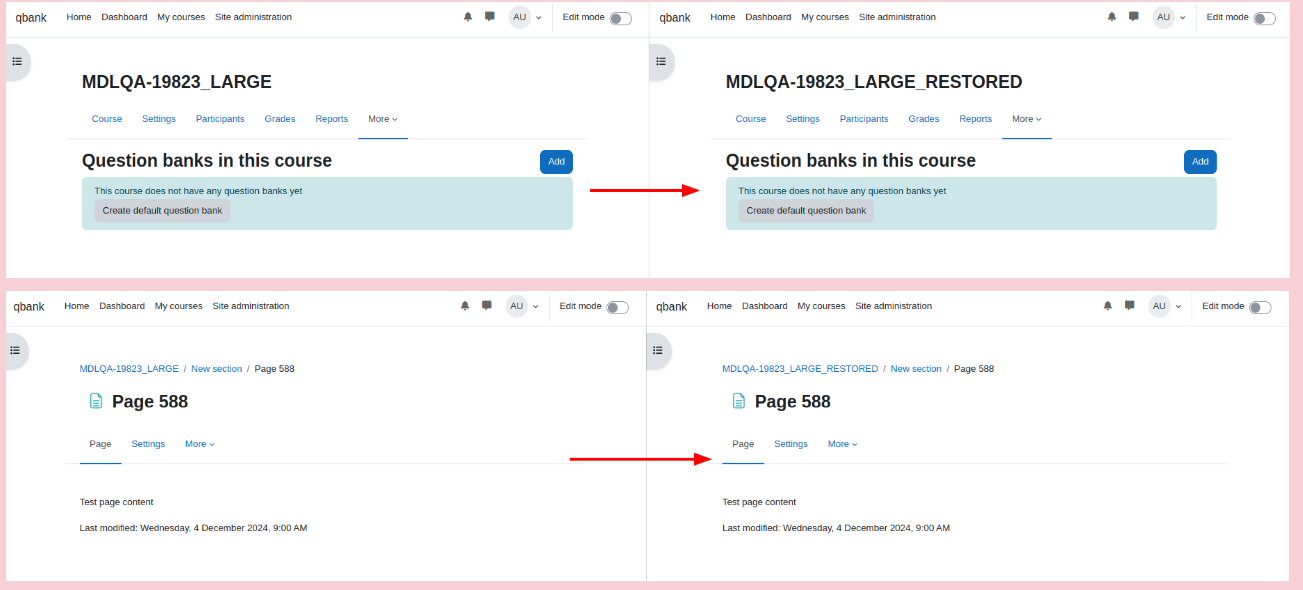Go to Home in restored Page 588 panel
Image resolution: width=1303 pixels, height=590 pixels.
pyautogui.click(x=719, y=306)
